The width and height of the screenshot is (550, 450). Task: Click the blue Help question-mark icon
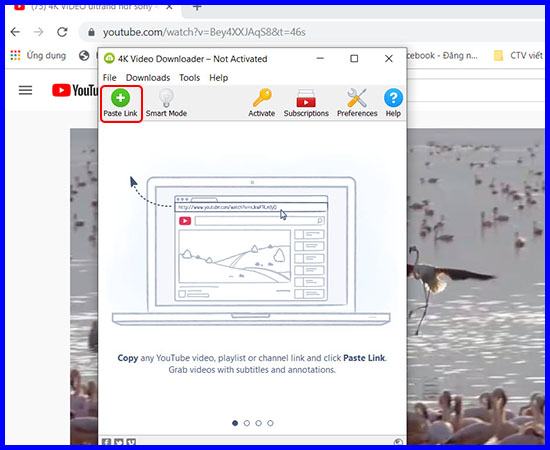[x=393, y=98]
